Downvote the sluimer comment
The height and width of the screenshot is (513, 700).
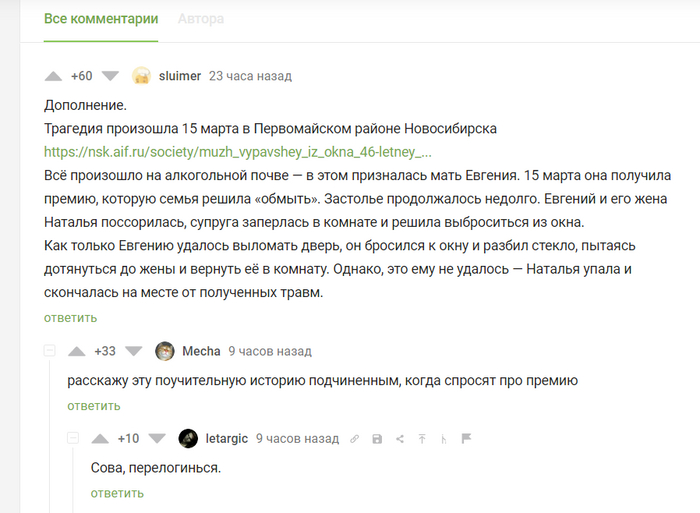(111, 76)
